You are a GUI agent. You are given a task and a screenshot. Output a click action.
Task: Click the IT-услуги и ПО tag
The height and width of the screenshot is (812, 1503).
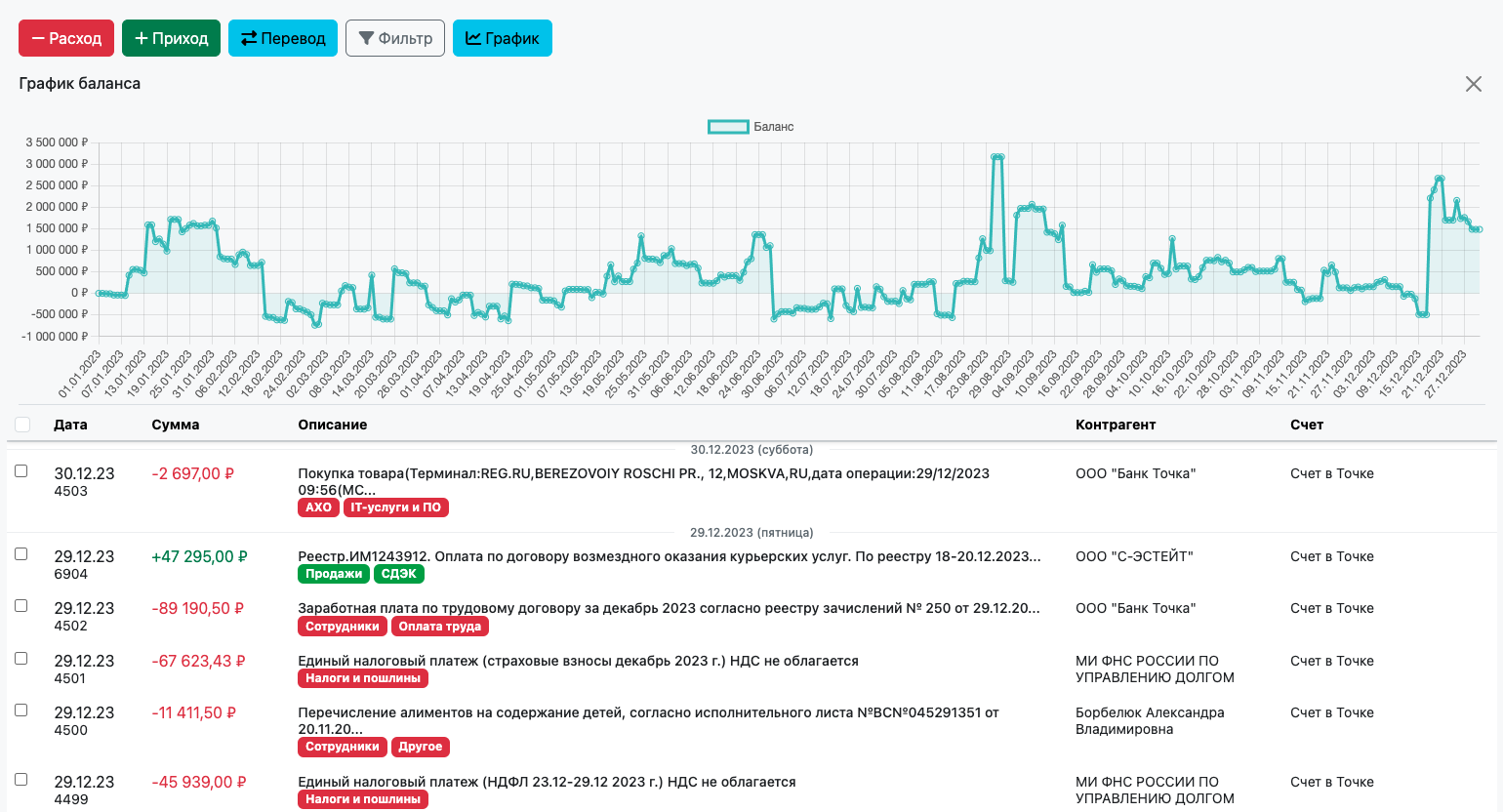click(395, 507)
